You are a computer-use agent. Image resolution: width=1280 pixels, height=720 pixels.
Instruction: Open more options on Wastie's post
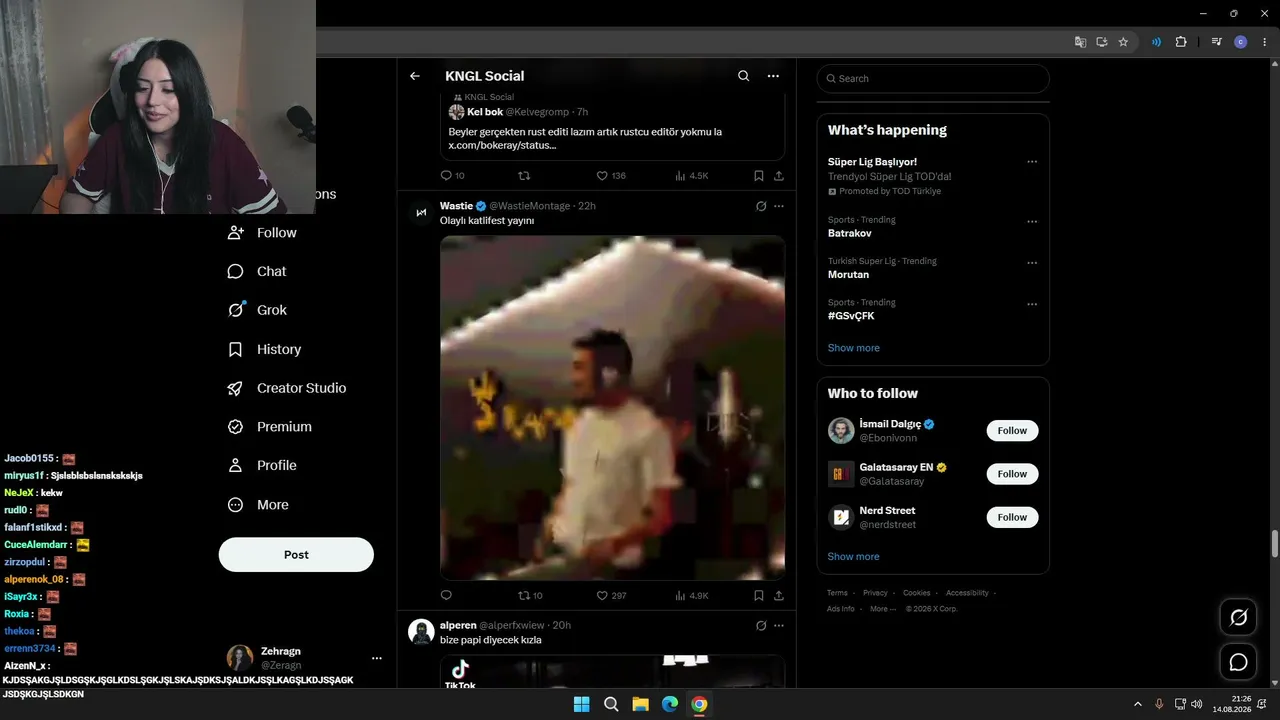[x=779, y=206]
